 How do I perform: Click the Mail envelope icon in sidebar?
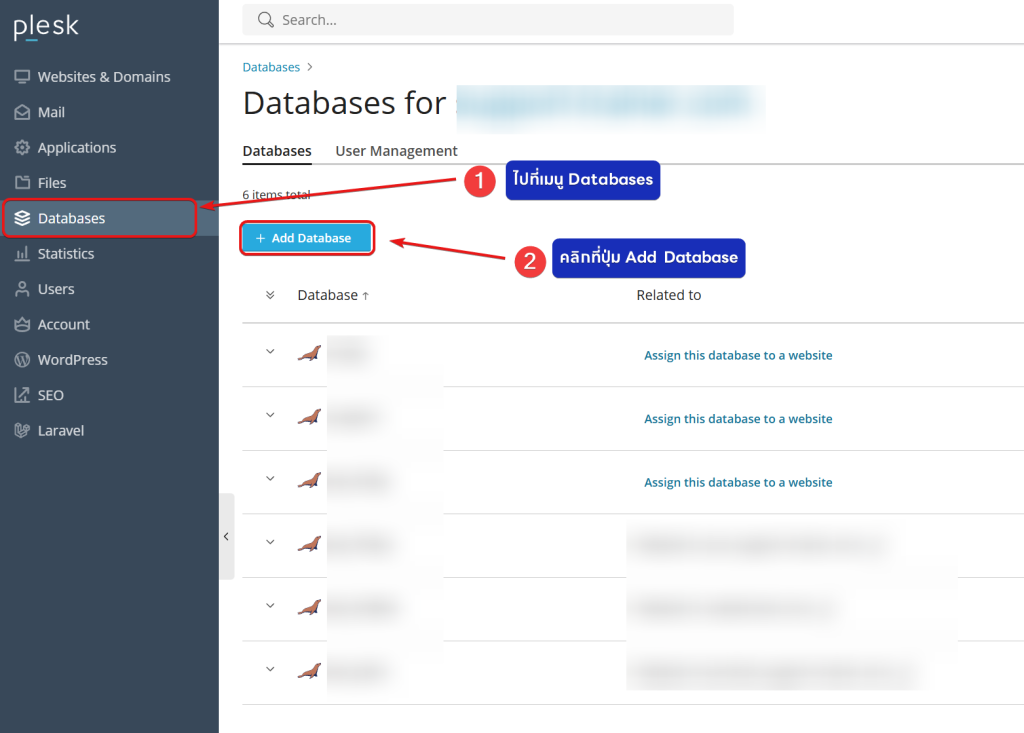coord(22,113)
